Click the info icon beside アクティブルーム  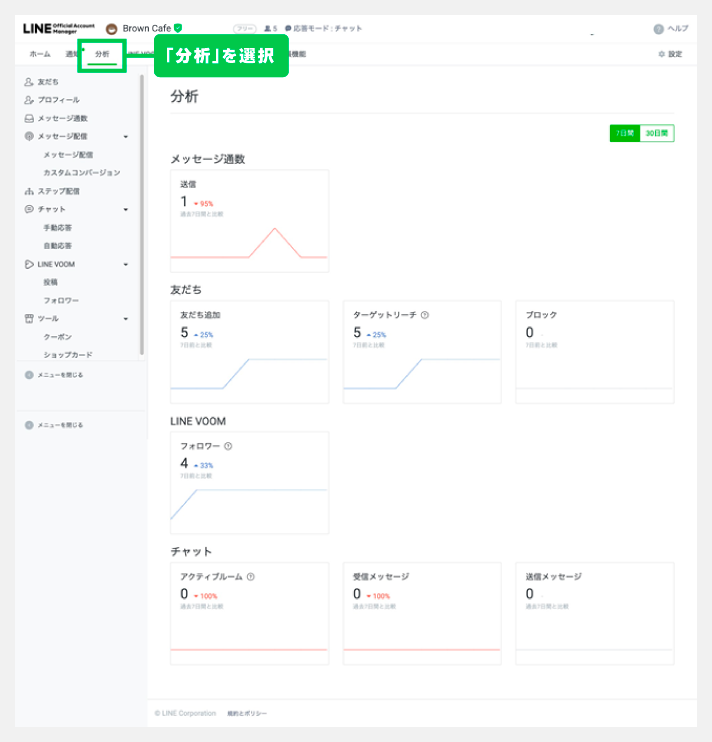251,576
